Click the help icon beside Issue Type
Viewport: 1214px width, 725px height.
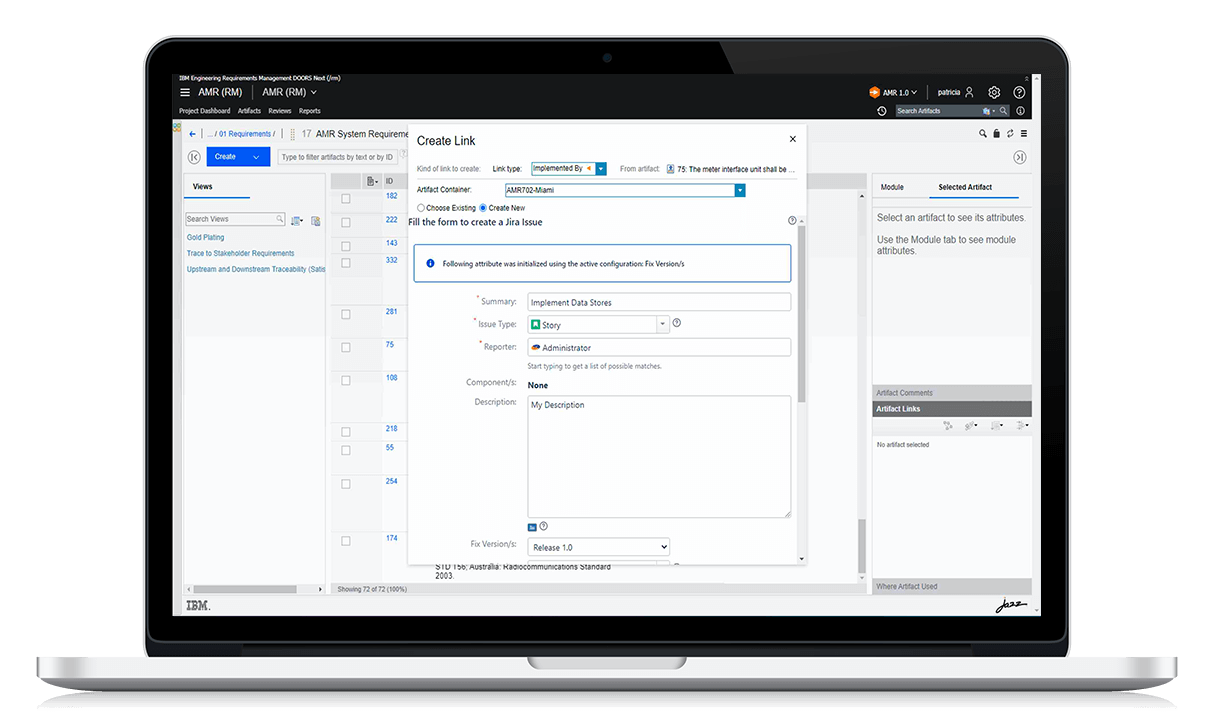tap(677, 323)
